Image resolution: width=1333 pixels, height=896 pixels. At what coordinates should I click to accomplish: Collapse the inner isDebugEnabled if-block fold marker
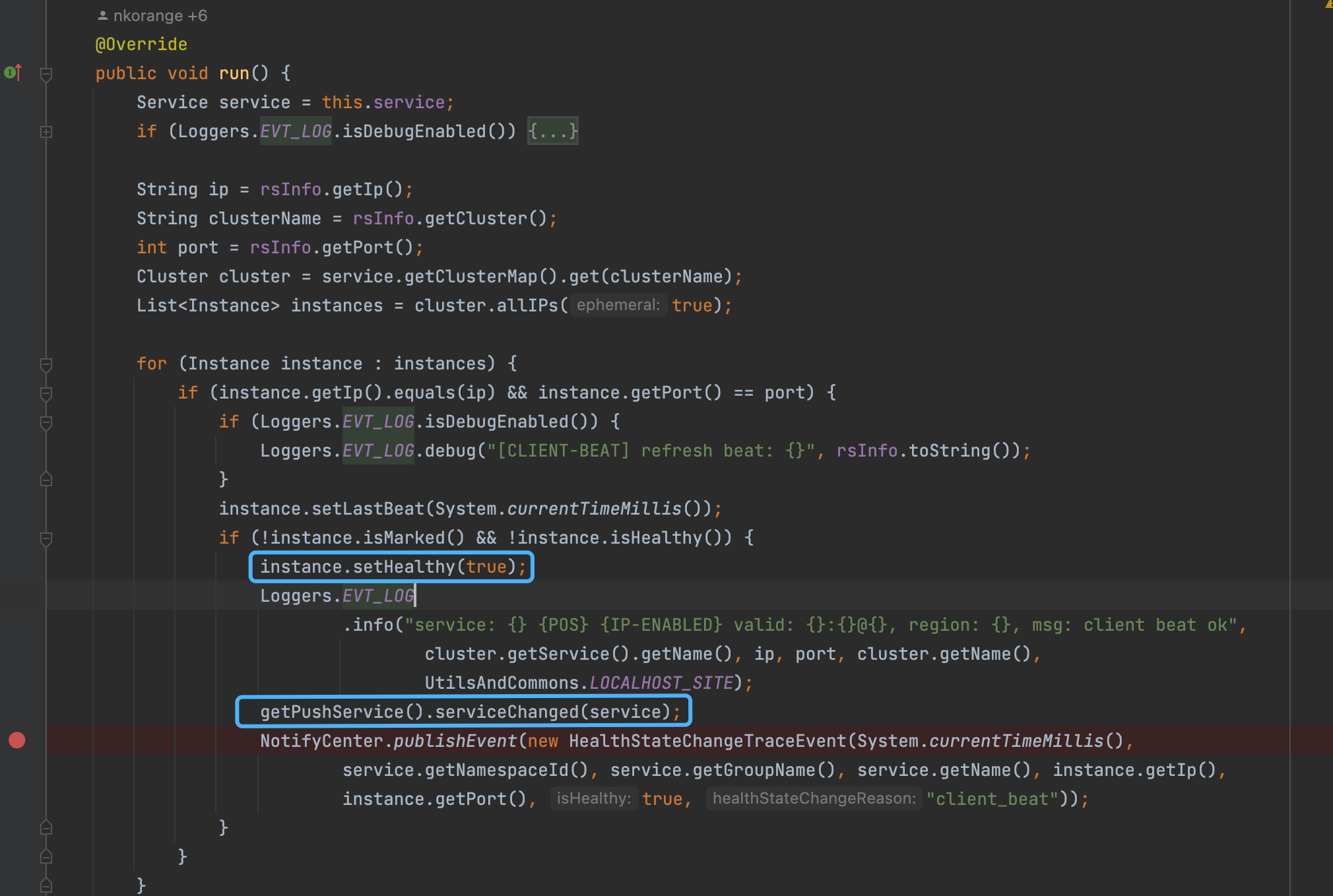(46, 422)
